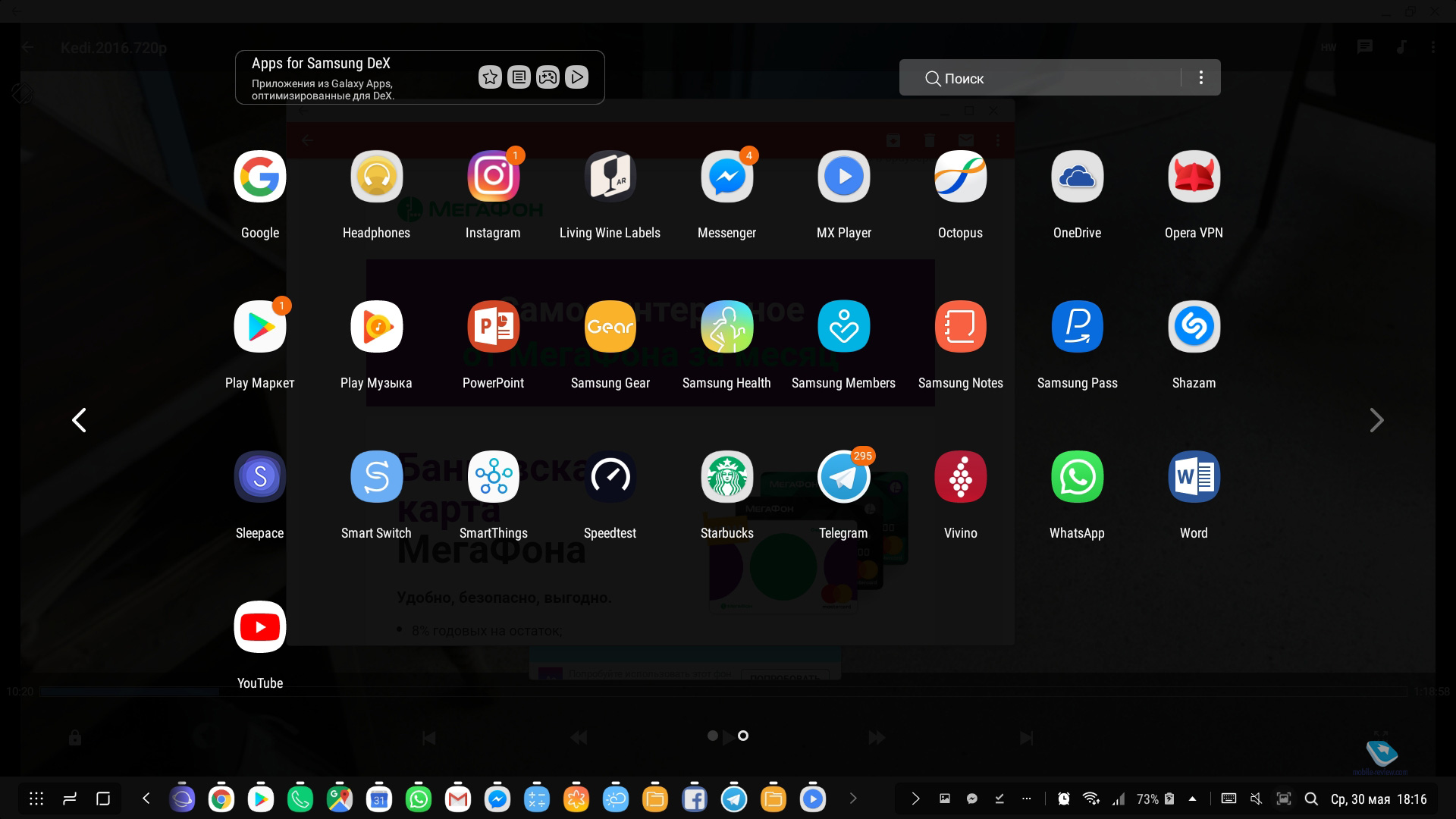Open Instagram from the app drawer

(493, 177)
